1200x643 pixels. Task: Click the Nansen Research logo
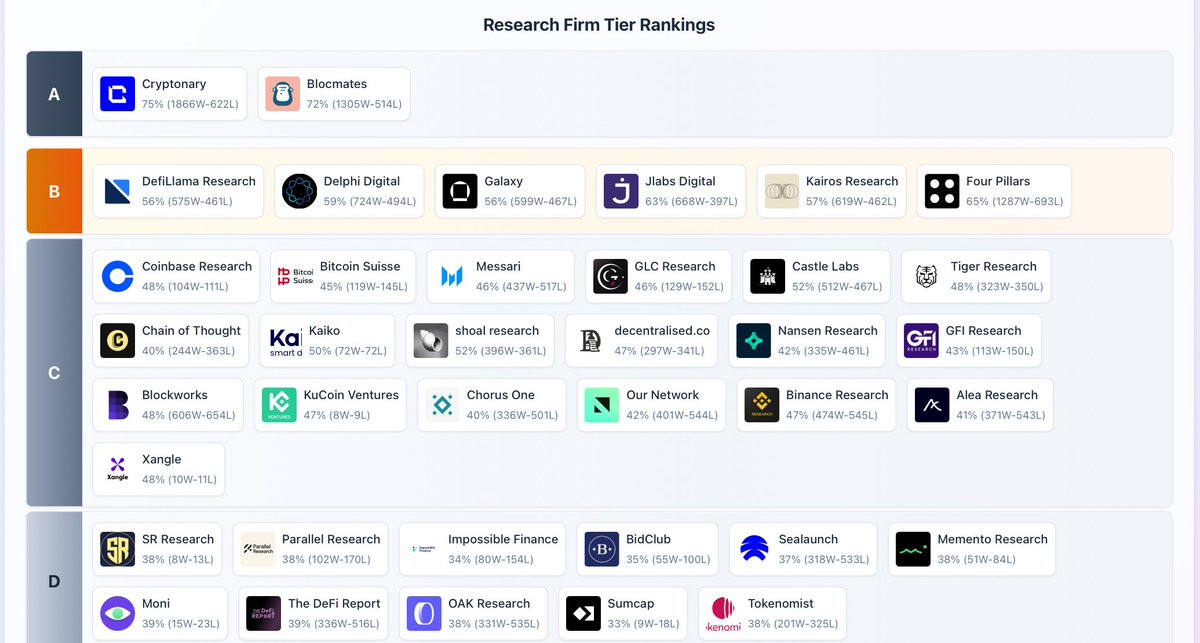click(753, 340)
